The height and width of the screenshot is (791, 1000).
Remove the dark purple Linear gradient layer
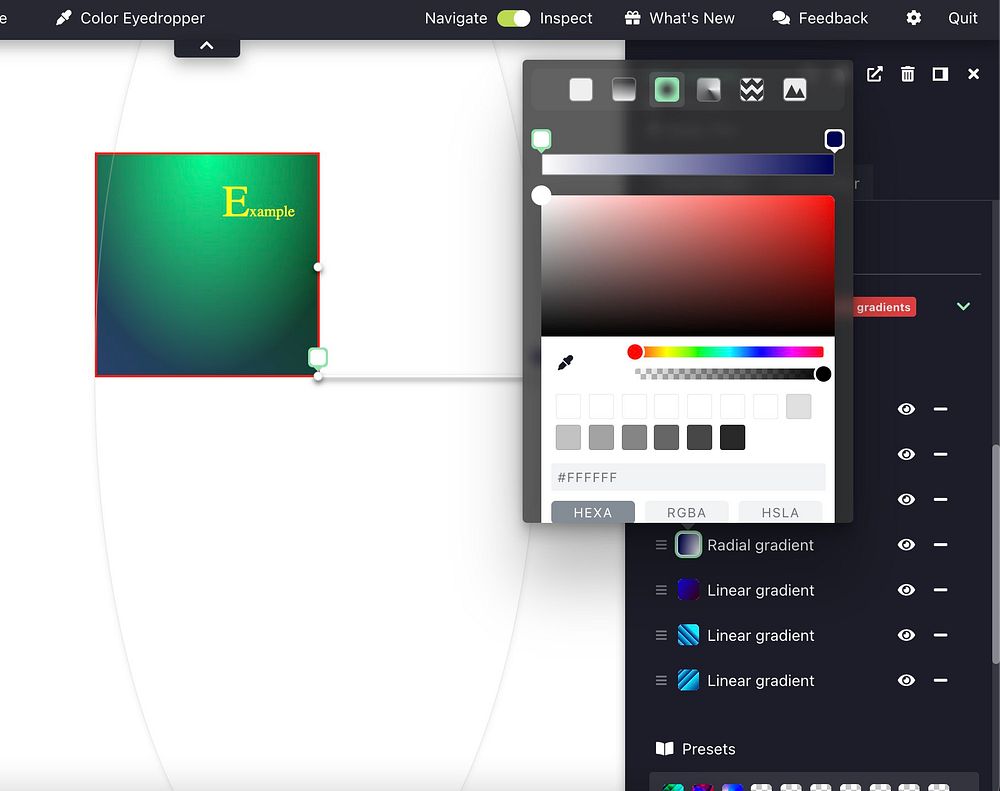(x=940, y=590)
